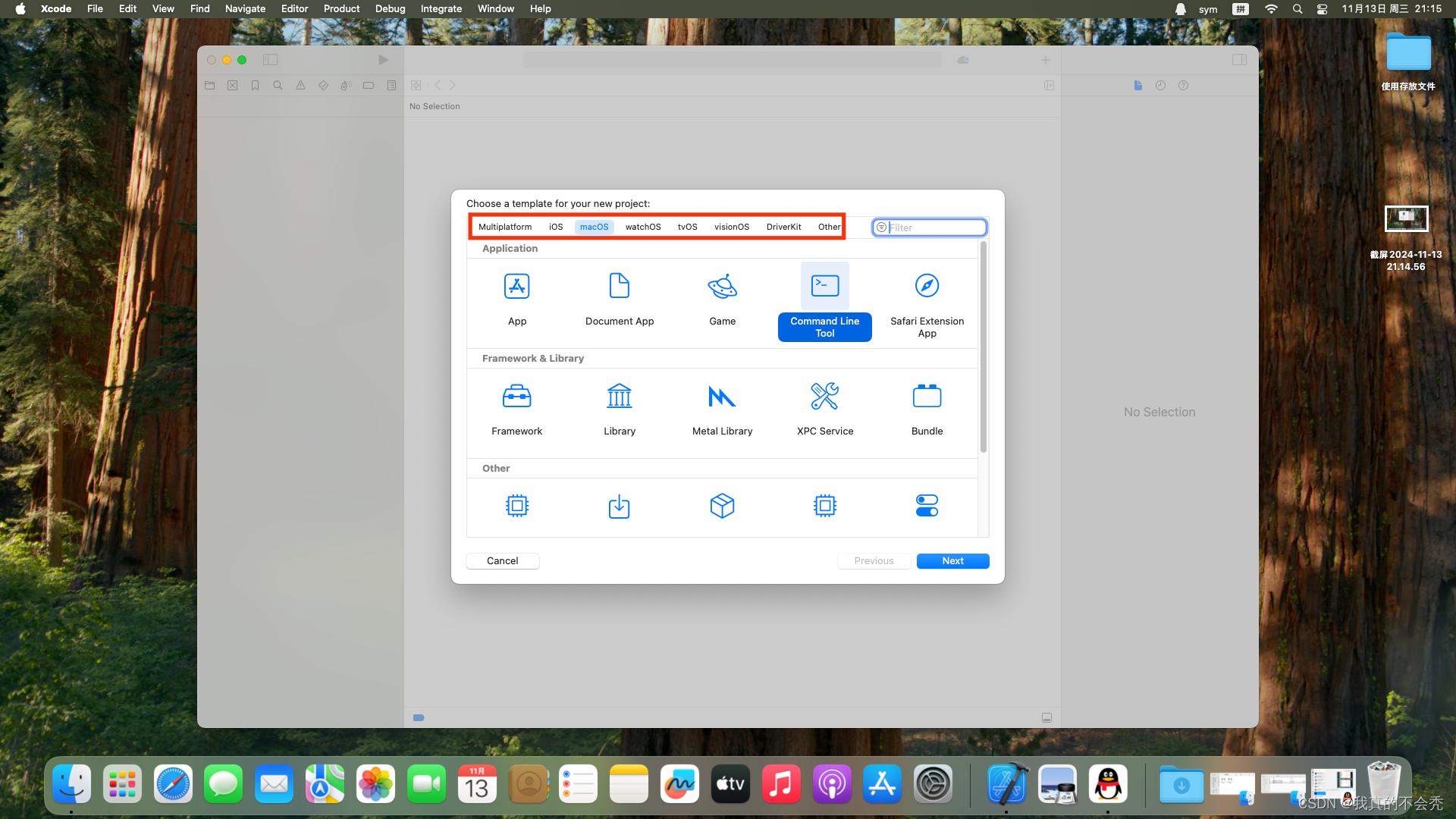Select the screenshot thumbnail on desktop
Viewport: 1456px width, 819px height.
pyautogui.click(x=1407, y=219)
